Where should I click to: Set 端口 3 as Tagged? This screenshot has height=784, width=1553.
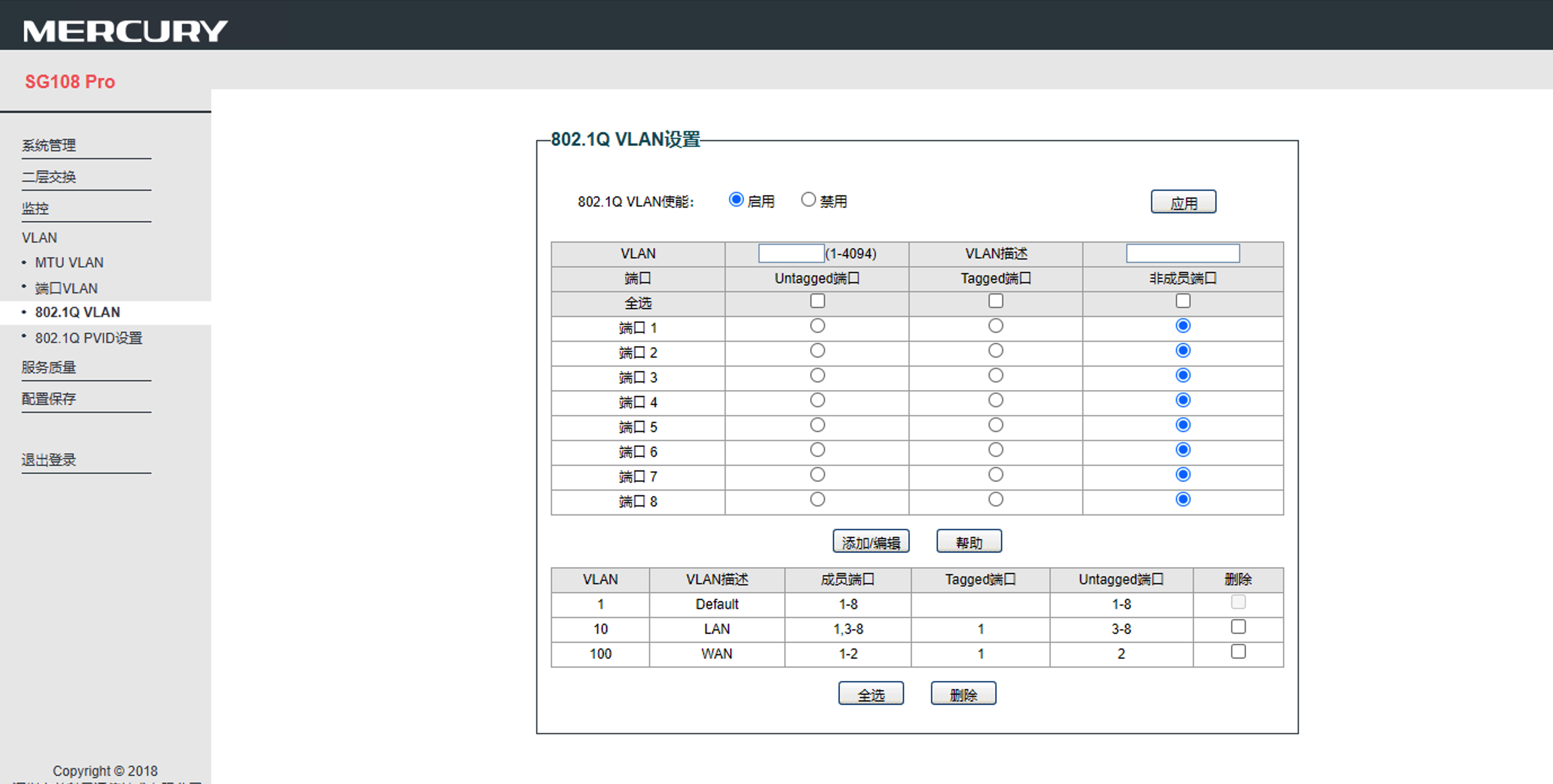coord(996,376)
